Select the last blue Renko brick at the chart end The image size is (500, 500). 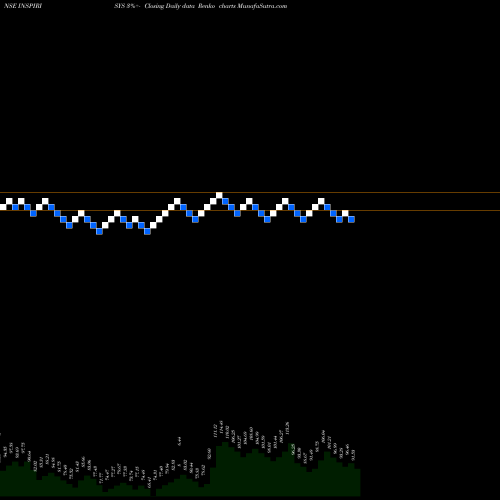click(x=351, y=219)
